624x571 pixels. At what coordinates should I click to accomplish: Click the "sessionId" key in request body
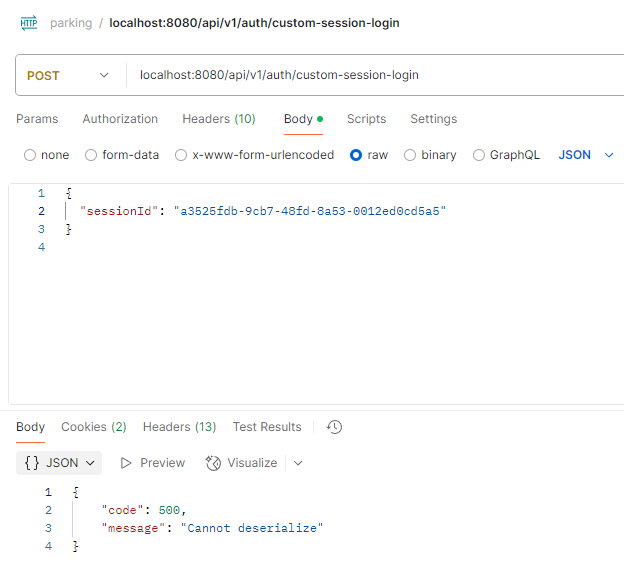[119, 211]
